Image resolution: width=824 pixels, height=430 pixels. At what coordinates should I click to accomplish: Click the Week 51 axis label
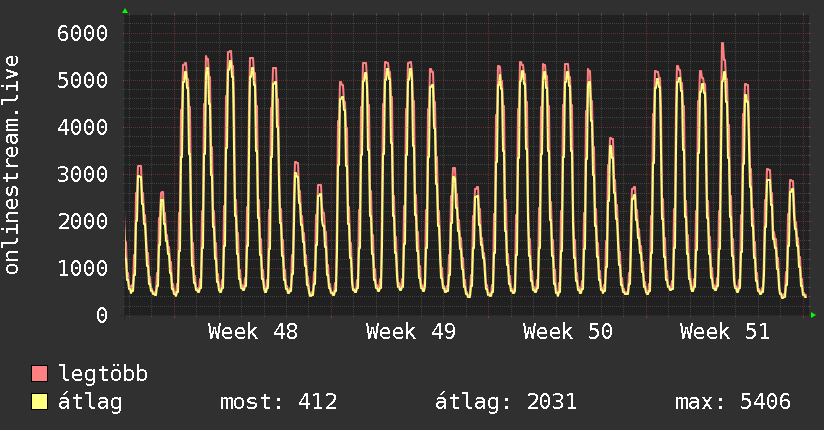click(725, 332)
